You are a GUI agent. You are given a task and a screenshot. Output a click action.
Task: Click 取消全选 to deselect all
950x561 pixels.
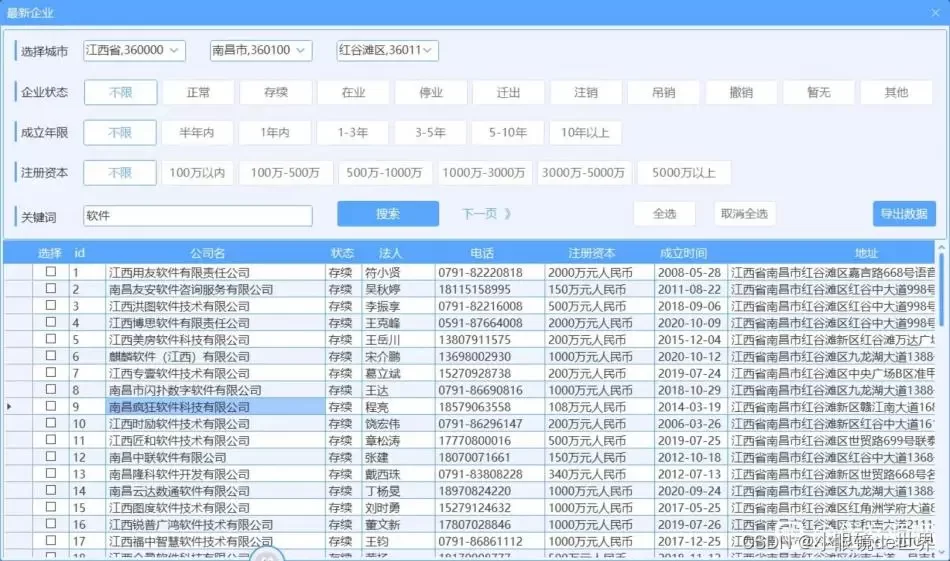pos(743,213)
